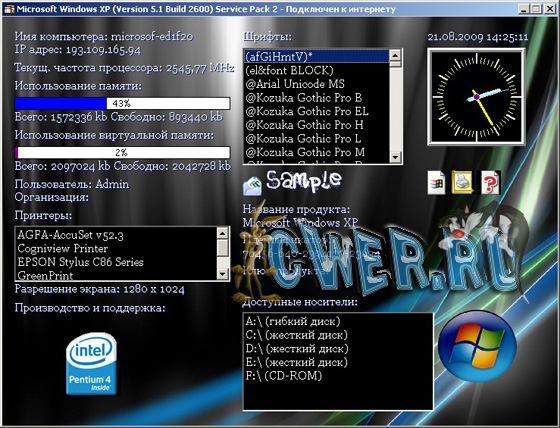Select @Kozuka Gothic Pro B font
The image size is (560, 428).
pos(317,97)
